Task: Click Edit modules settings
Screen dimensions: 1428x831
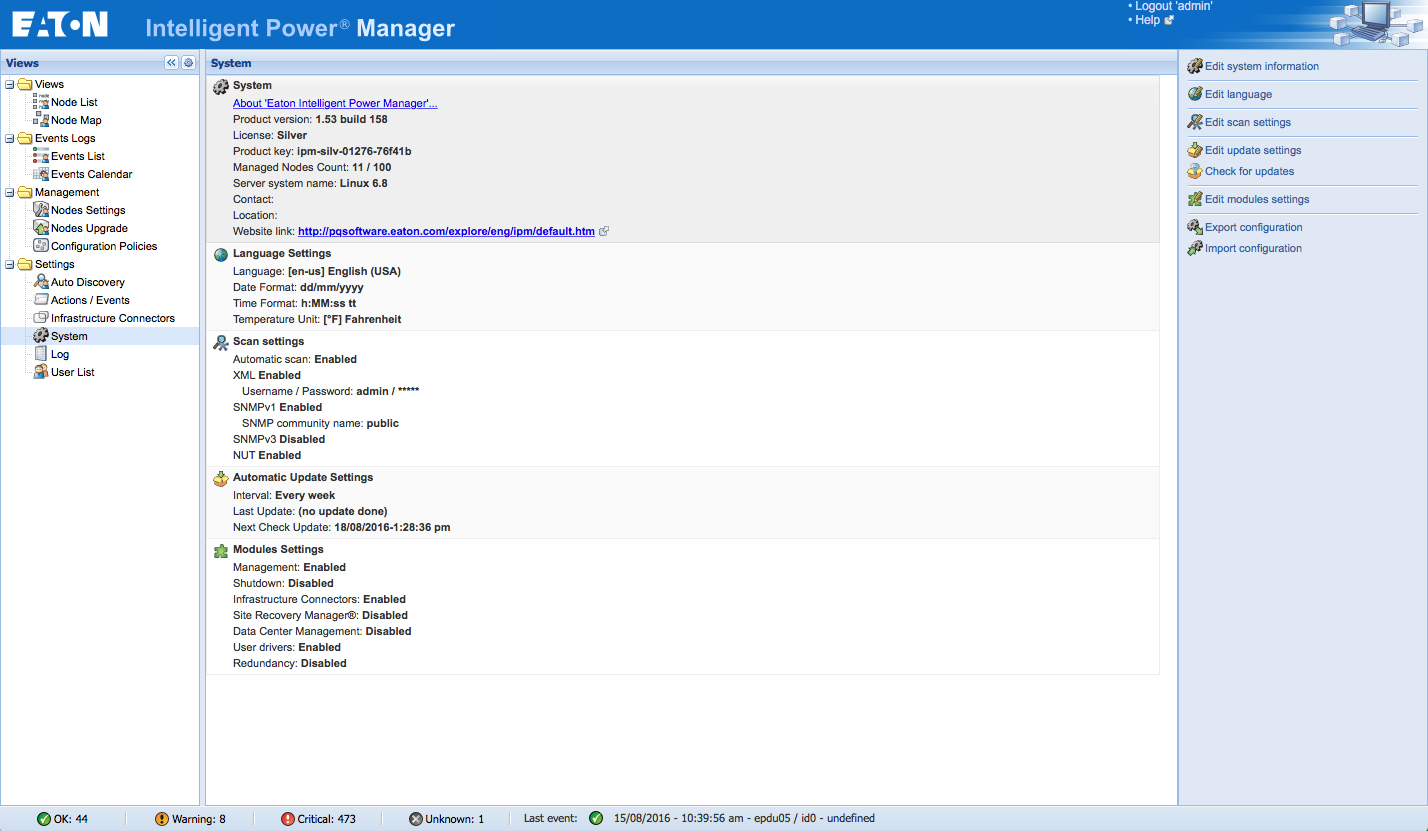Action: point(1257,199)
